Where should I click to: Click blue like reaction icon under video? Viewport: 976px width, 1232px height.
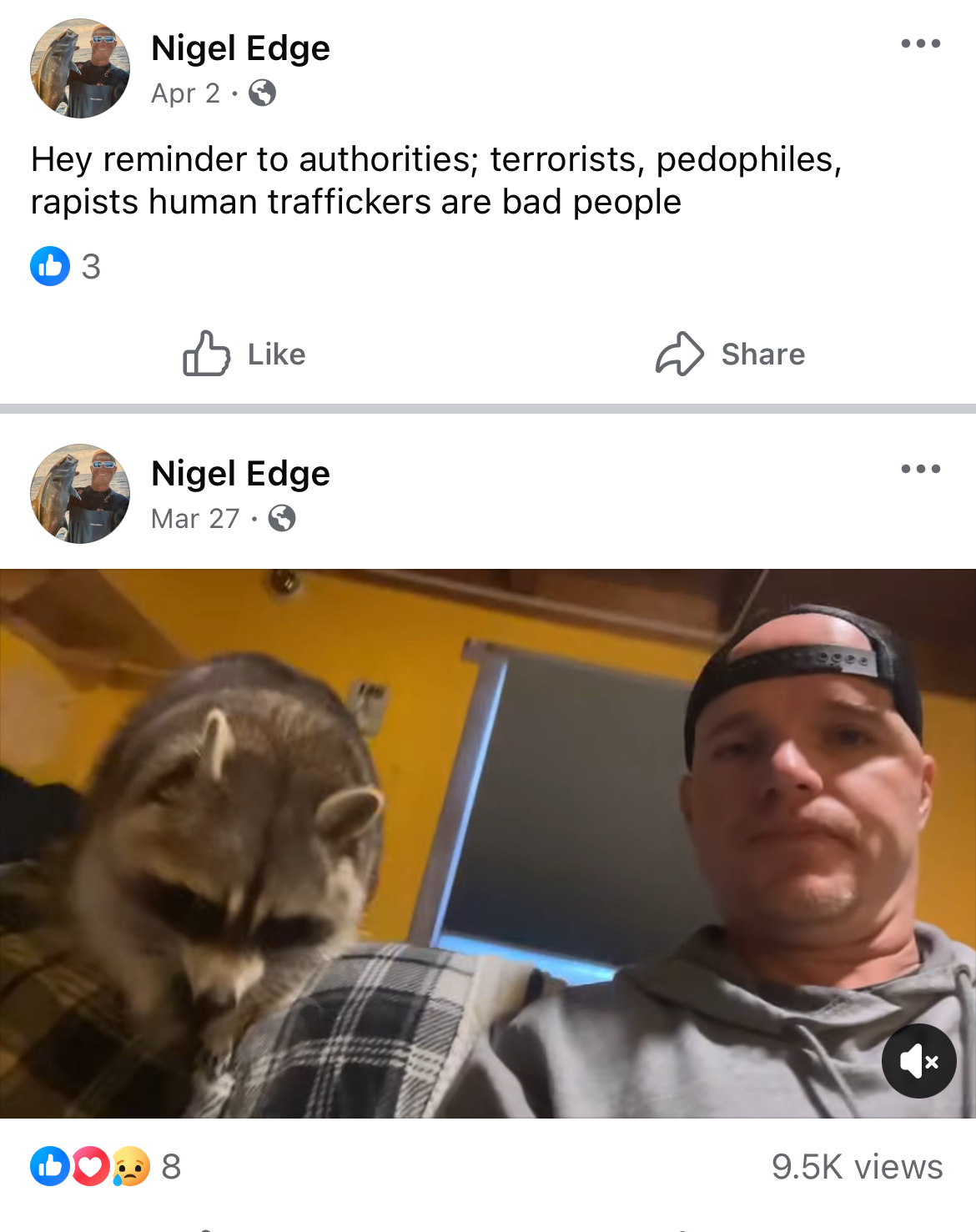pyautogui.click(x=50, y=1166)
